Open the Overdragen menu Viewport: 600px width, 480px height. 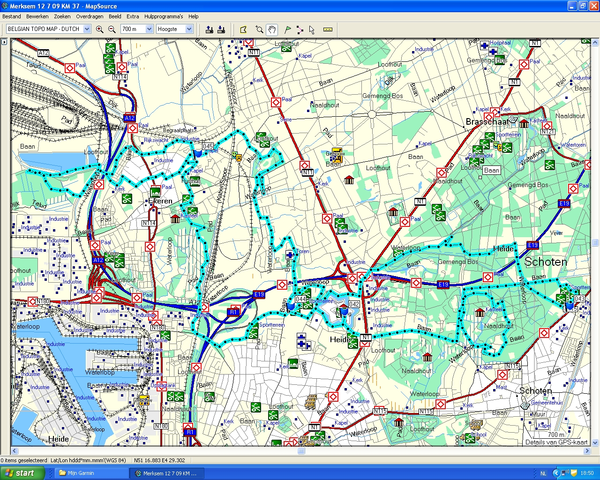[89, 18]
